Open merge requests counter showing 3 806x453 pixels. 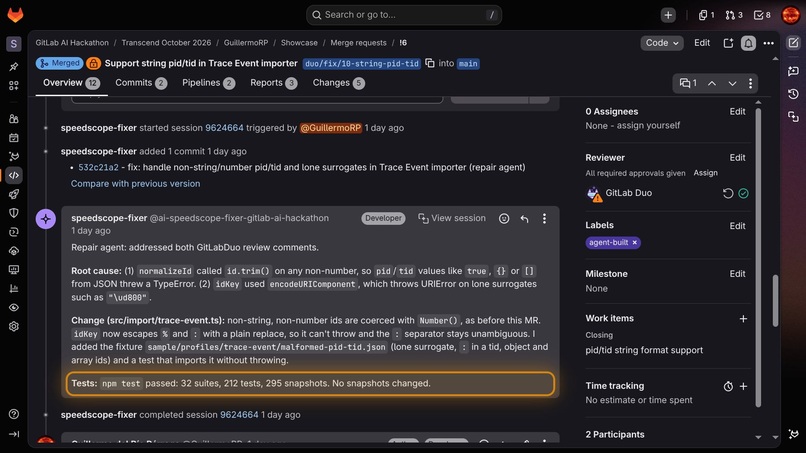click(734, 15)
